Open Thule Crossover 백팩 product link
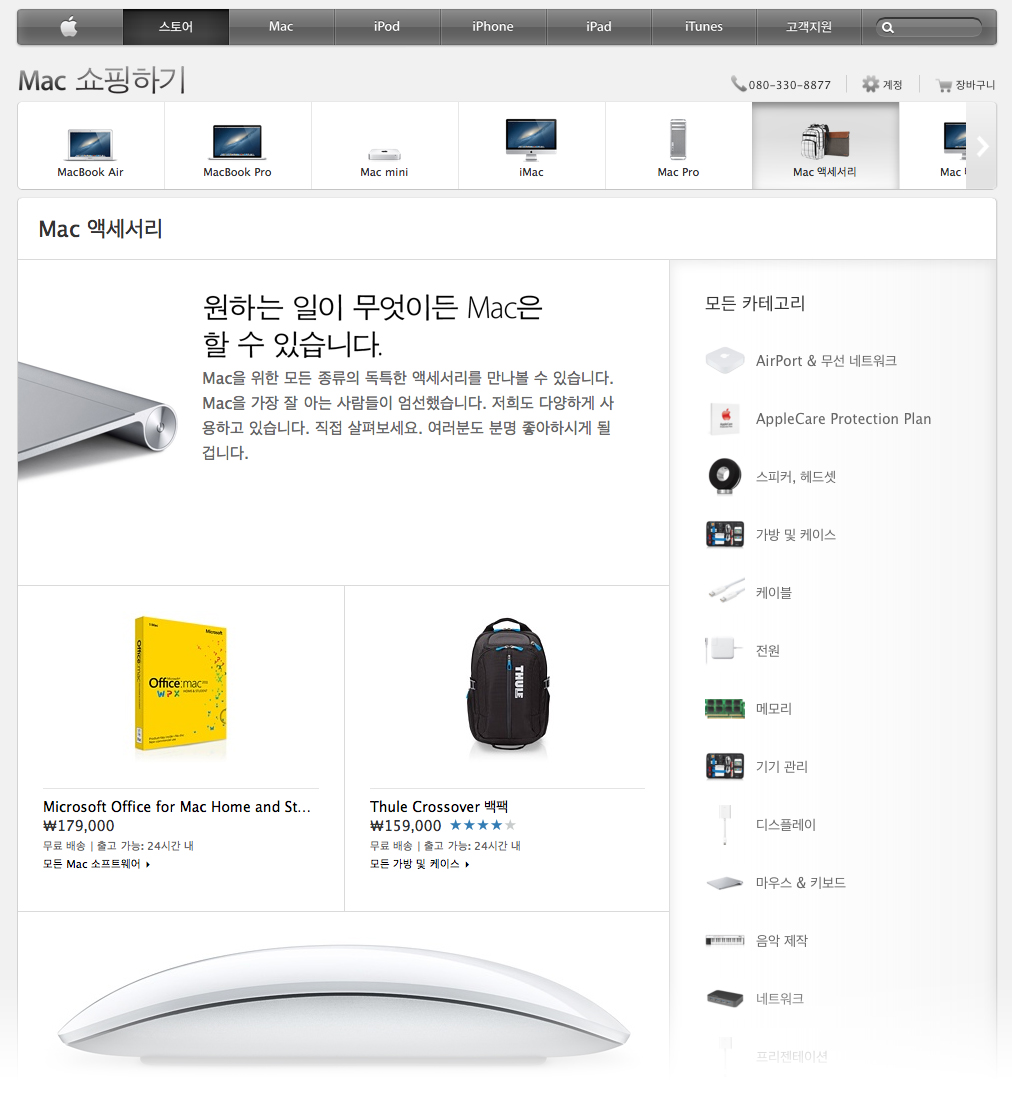Image resolution: width=1012 pixels, height=1115 pixels. (x=439, y=806)
